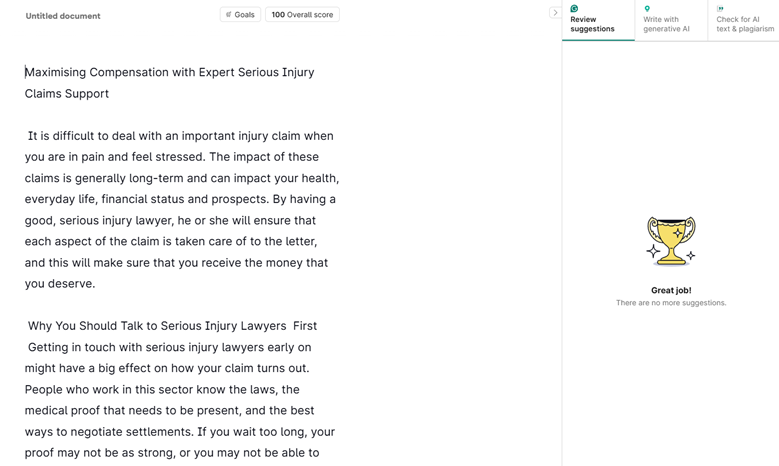Collapse the right sidebar with the chevron

point(555,13)
